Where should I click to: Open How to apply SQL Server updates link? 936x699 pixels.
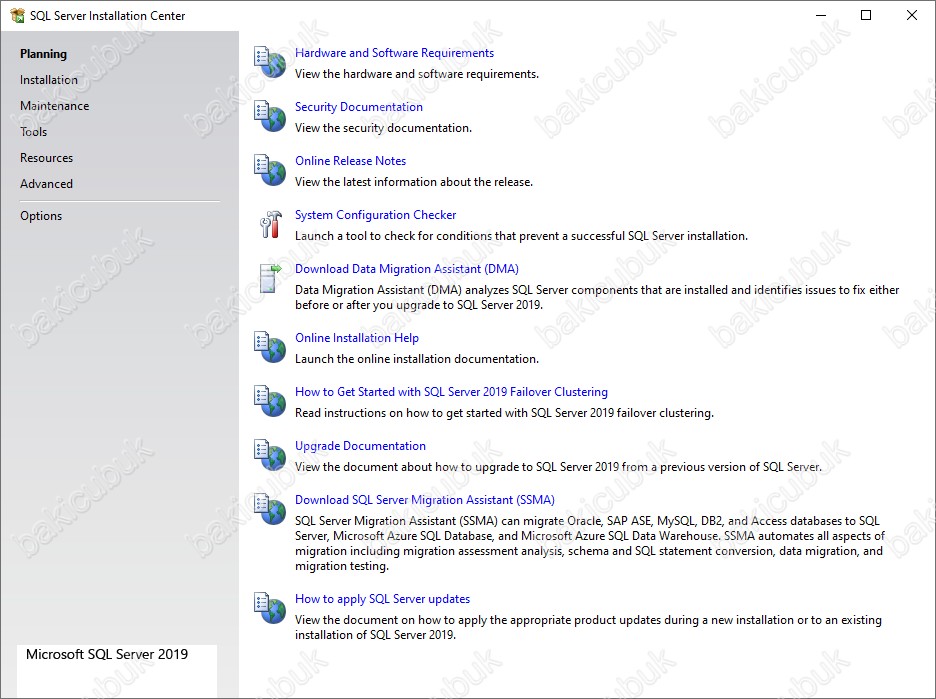tap(383, 599)
